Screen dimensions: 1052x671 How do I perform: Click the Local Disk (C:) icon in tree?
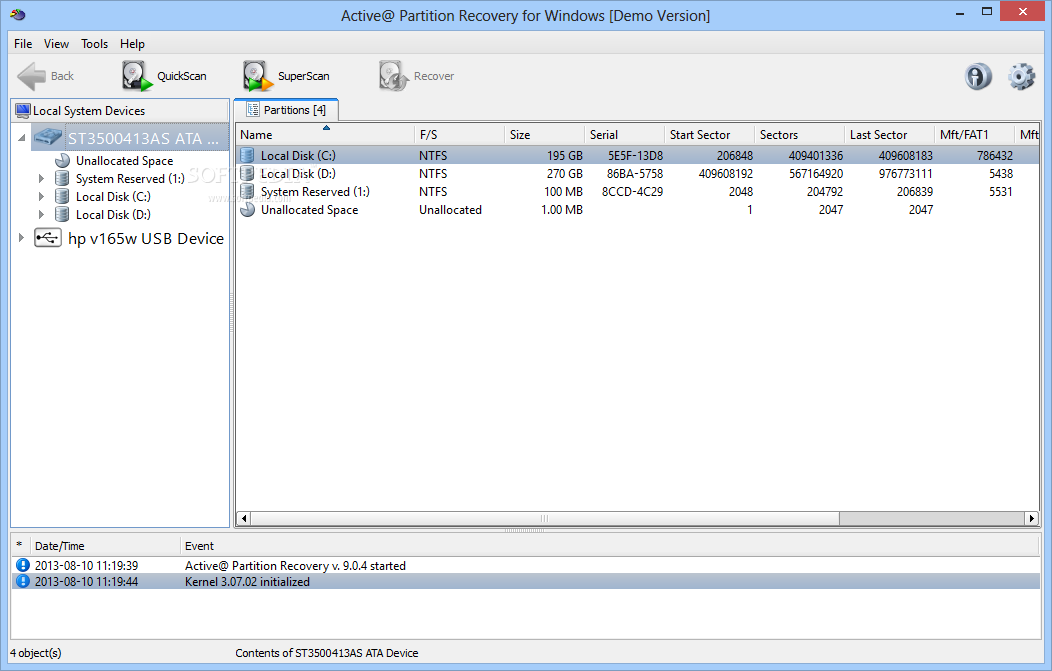62,197
